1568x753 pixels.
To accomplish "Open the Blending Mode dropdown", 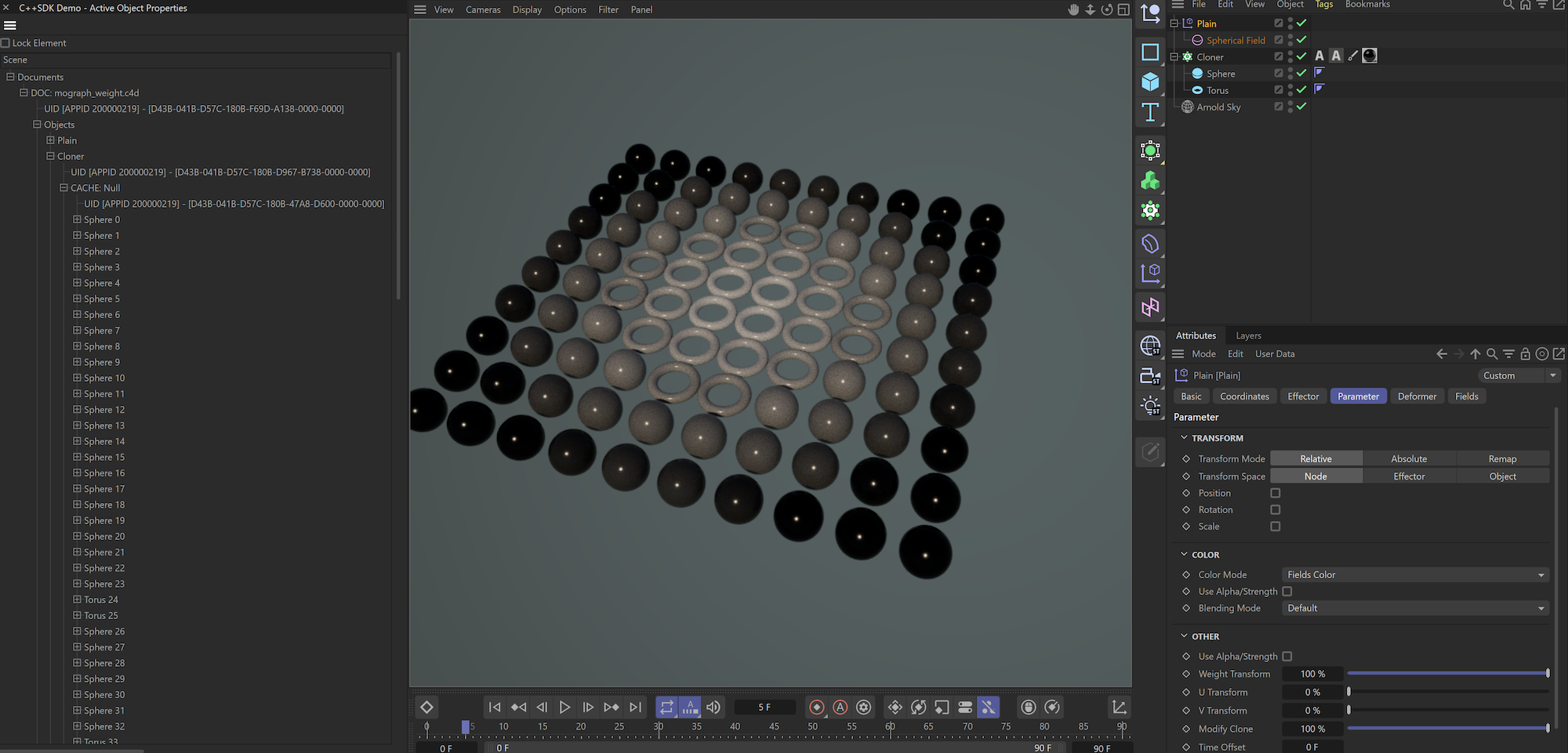I will click(1415, 608).
